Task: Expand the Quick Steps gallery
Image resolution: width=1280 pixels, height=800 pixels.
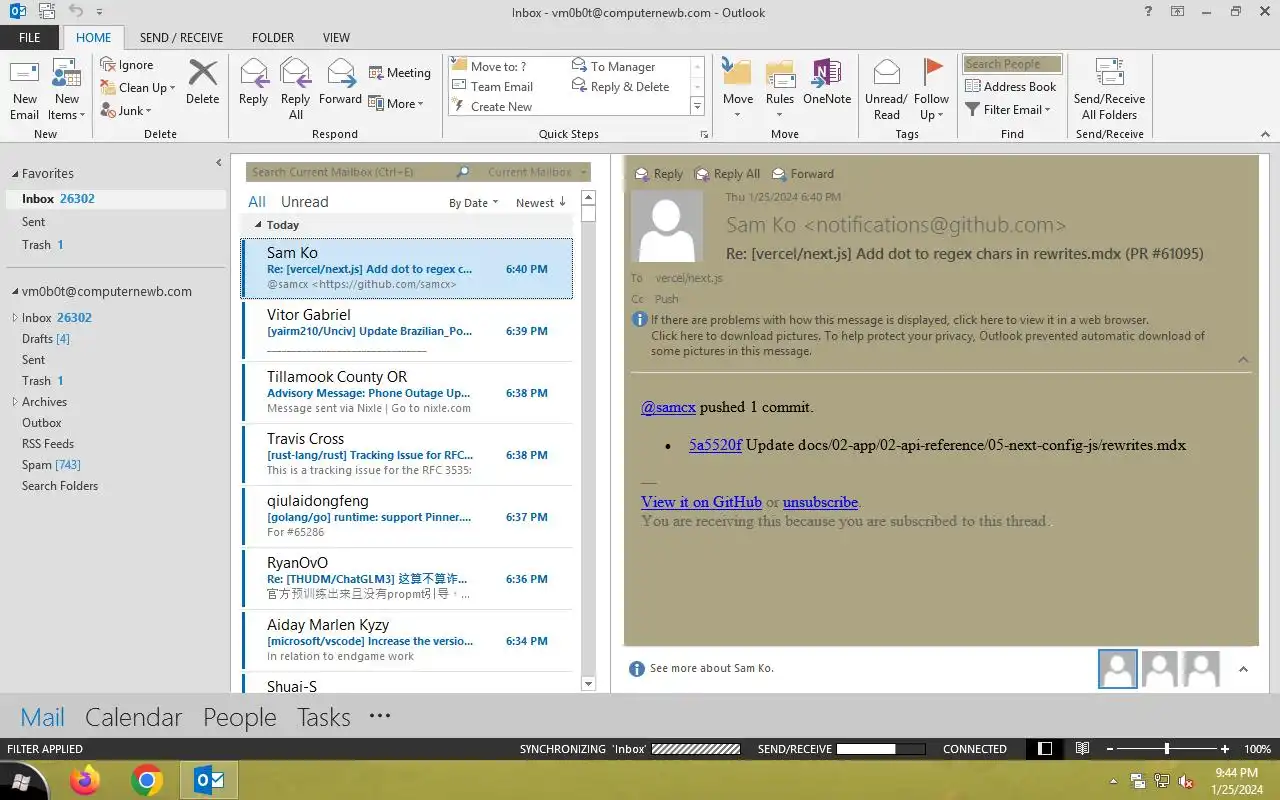Action: click(x=697, y=106)
